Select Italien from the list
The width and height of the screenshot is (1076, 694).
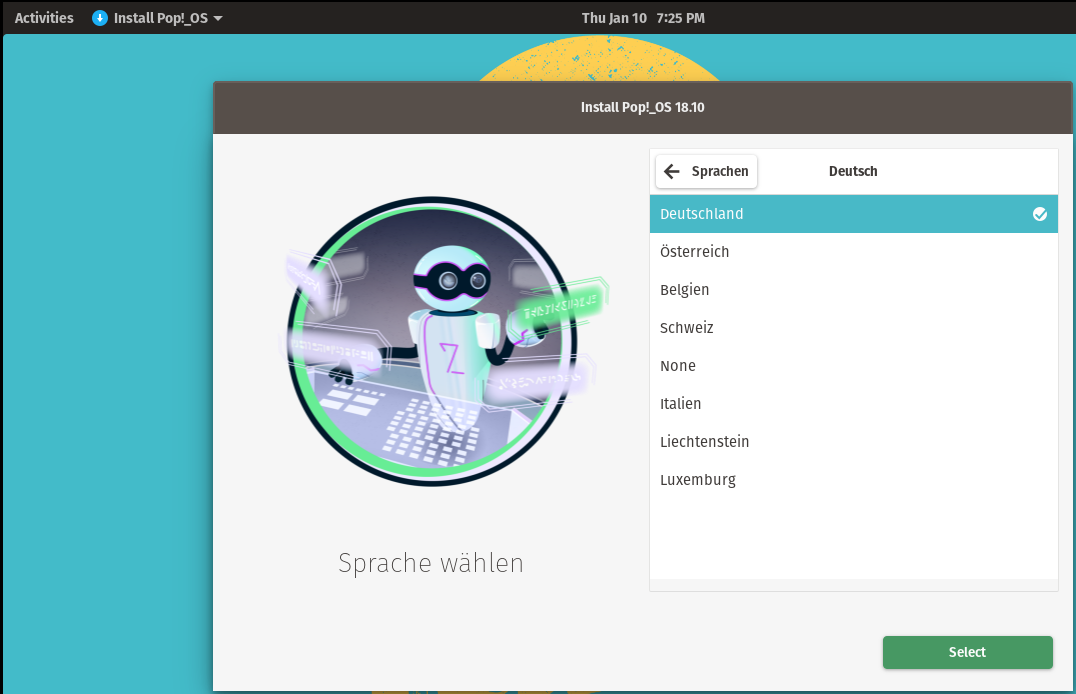(681, 404)
